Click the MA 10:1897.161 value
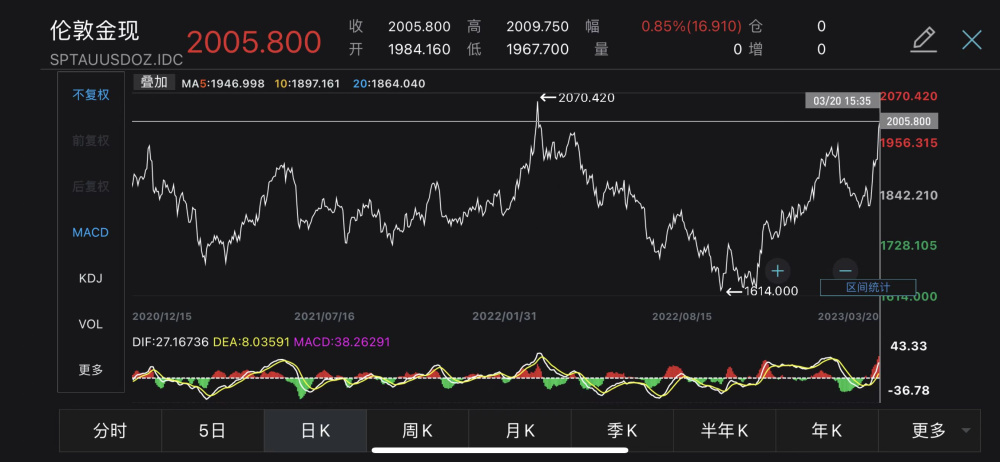 tap(307, 84)
